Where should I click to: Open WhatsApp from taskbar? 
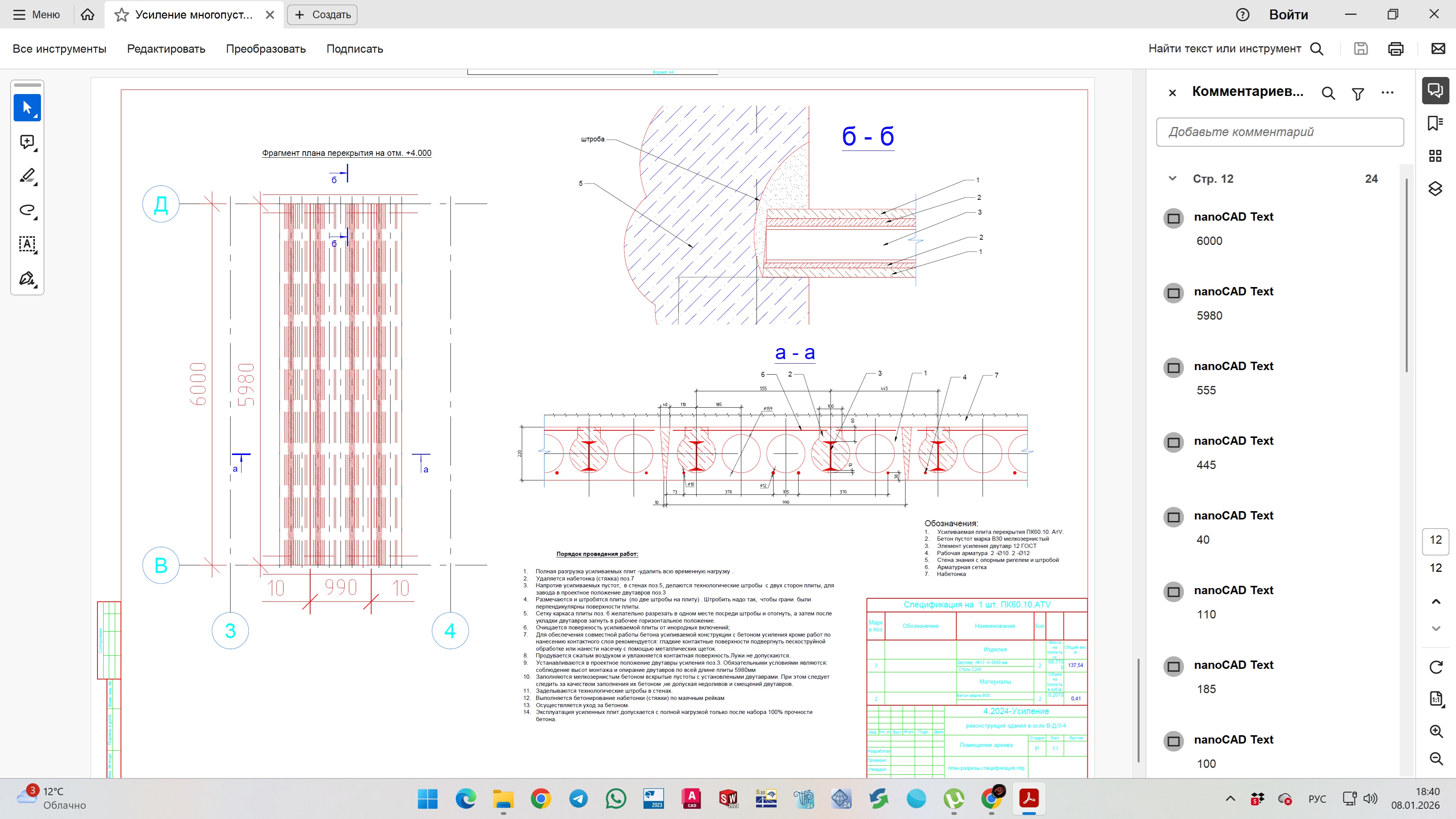pyautogui.click(x=615, y=799)
